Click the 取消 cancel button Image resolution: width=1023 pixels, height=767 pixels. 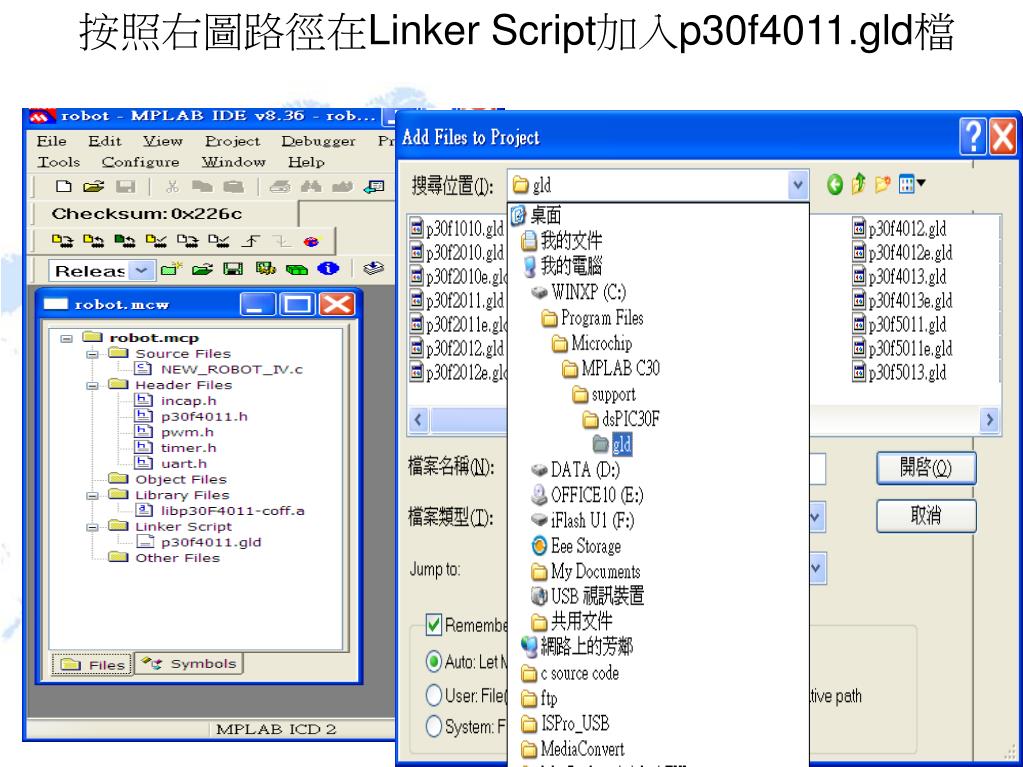tap(926, 516)
